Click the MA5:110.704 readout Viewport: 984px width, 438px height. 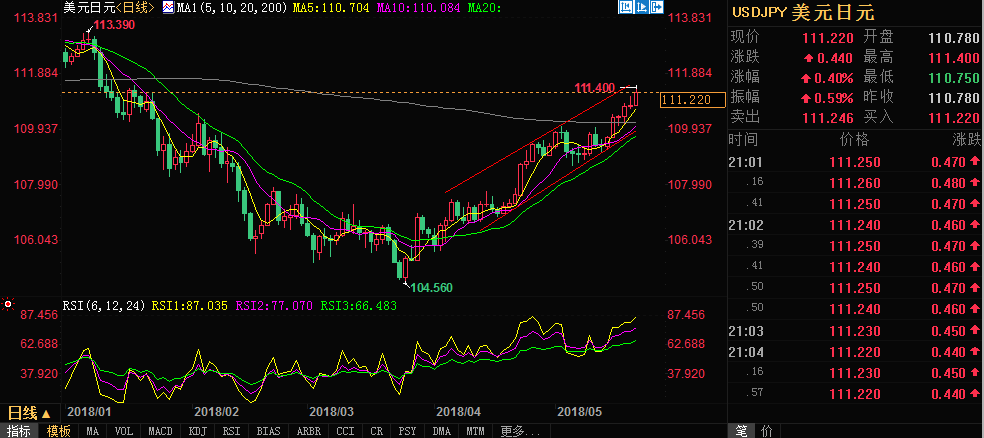pyautogui.click(x=331, y=8)
